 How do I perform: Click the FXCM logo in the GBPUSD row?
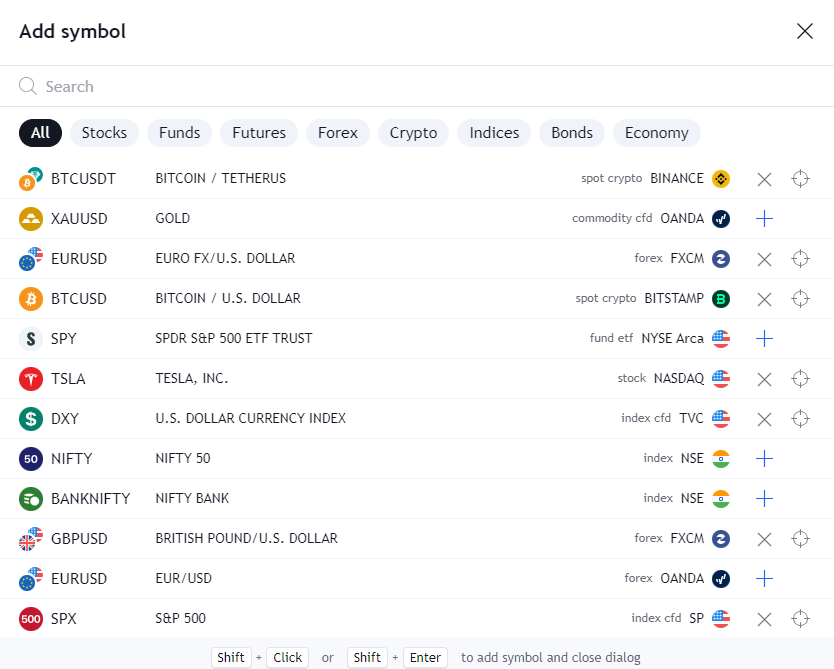721,539
